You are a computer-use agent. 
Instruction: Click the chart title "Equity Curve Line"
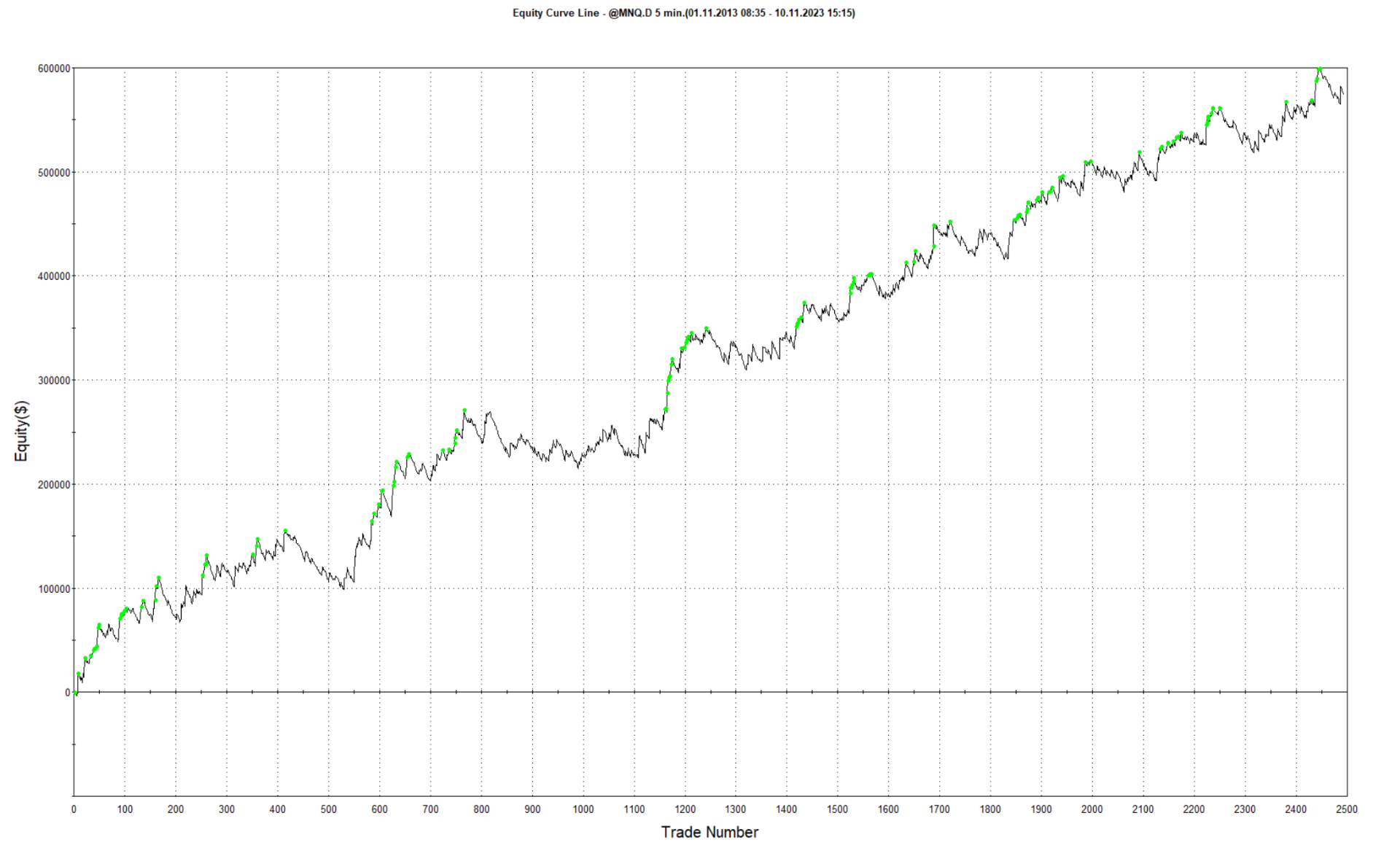point(556,13)
